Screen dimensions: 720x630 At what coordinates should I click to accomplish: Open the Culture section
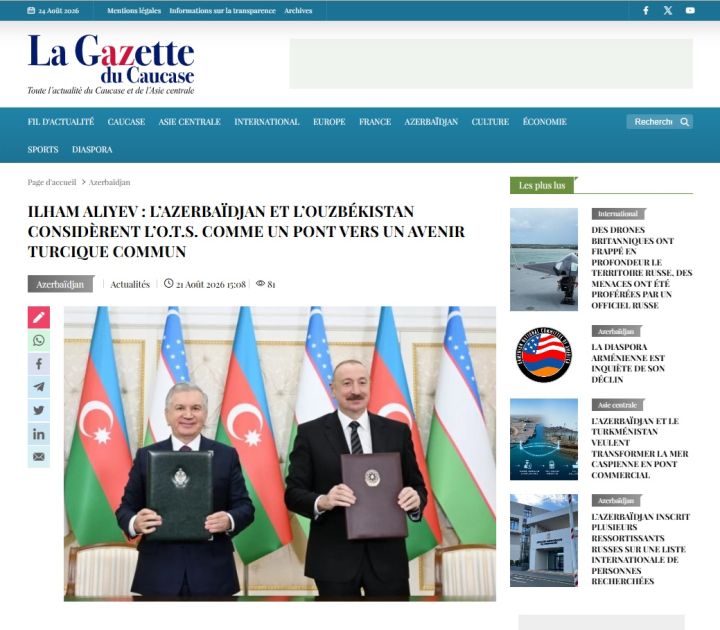(490, 122)
